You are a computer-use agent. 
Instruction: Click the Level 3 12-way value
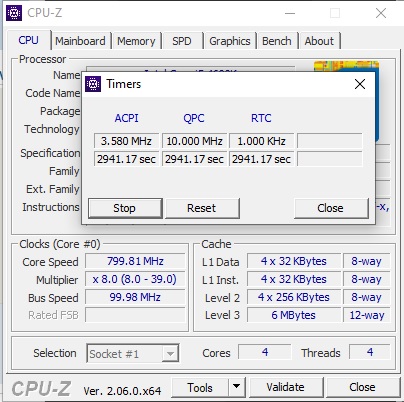pyautogui.click(x=367, y=315)
